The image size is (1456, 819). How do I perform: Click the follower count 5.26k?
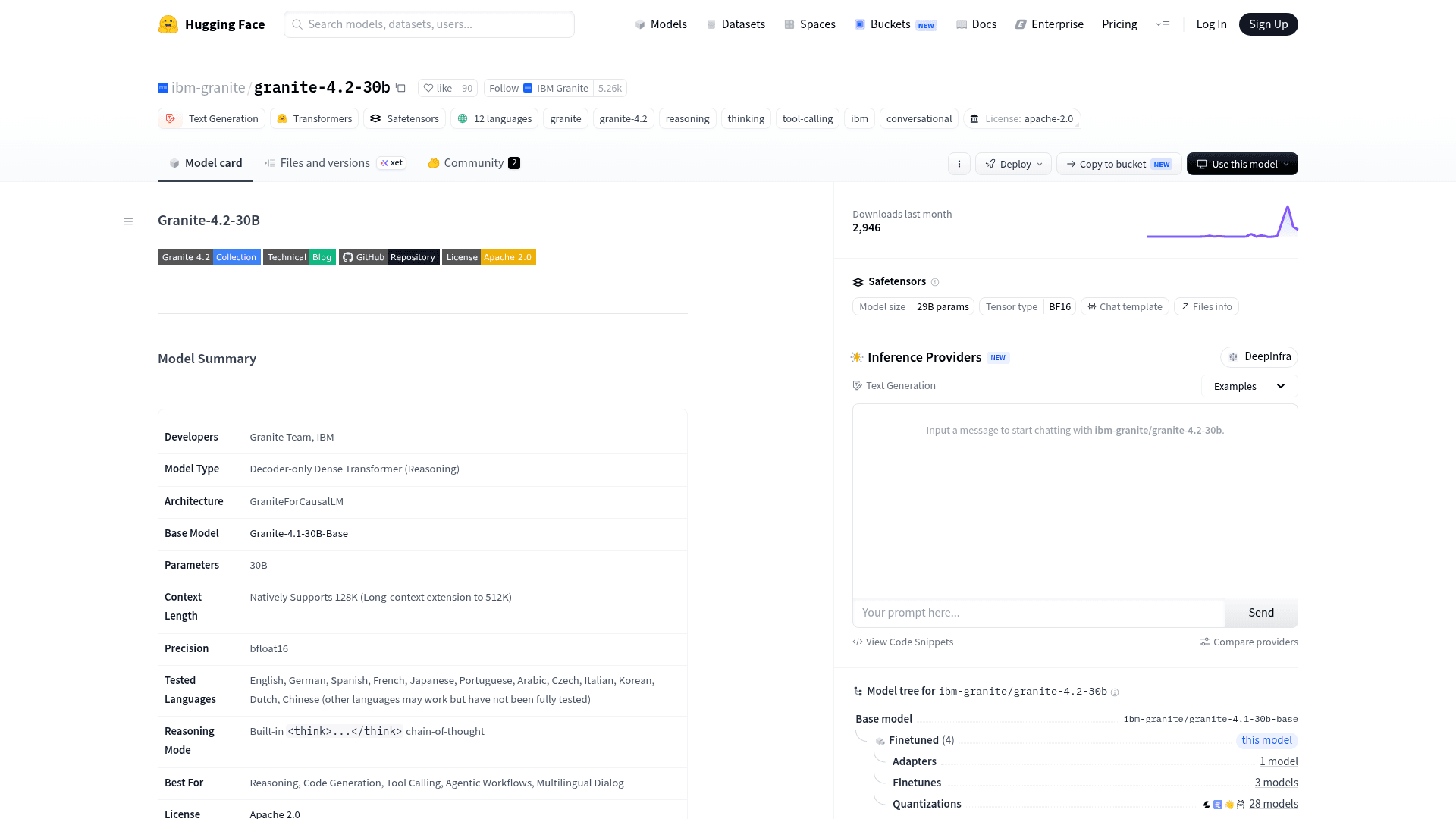610,88
